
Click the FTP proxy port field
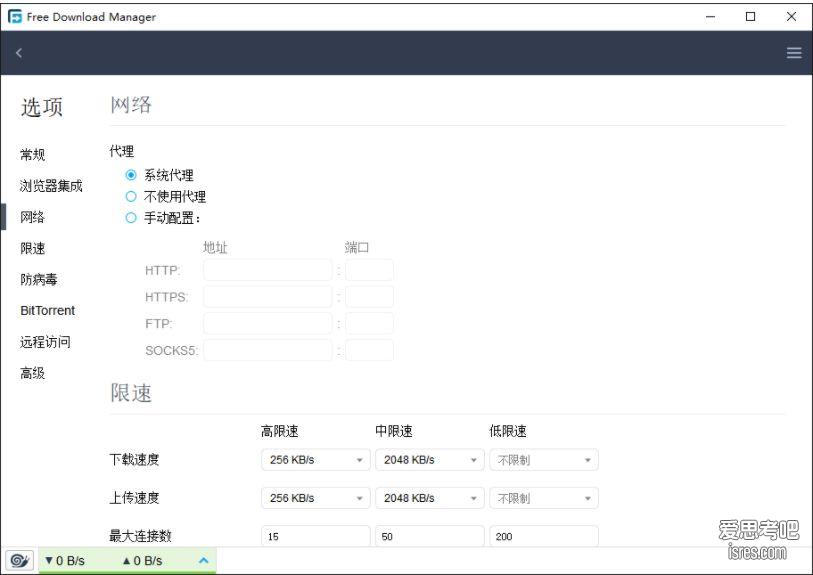[x=369, y=324]
